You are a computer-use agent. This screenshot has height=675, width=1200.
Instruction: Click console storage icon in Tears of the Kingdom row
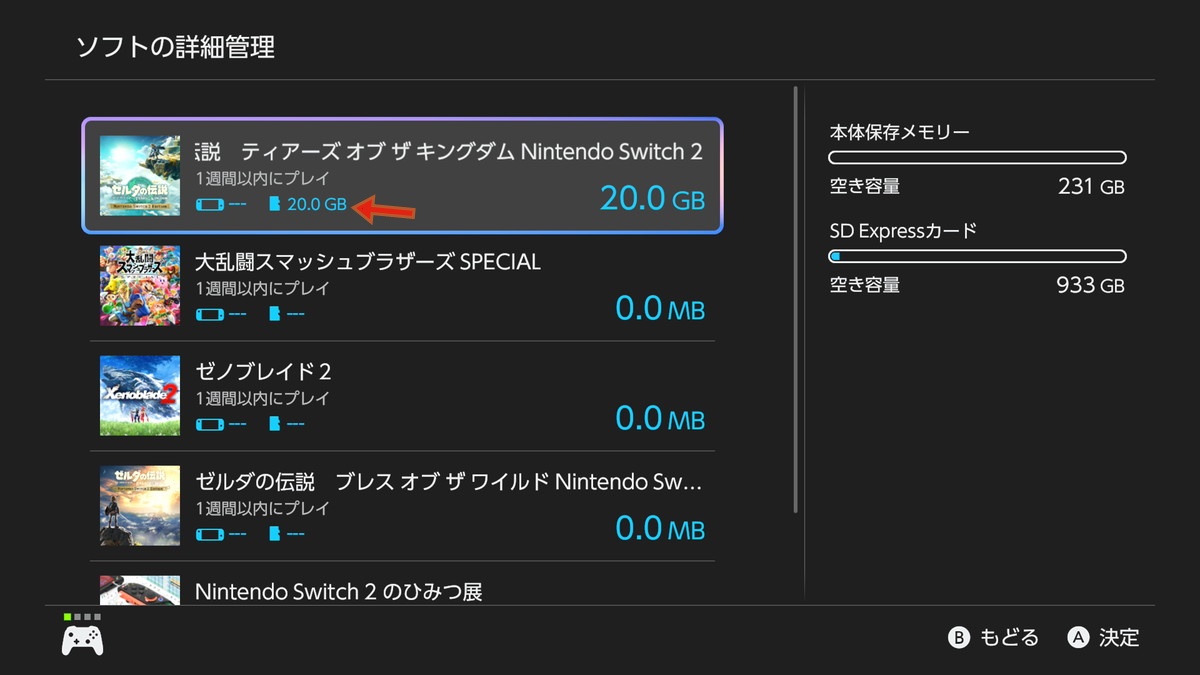coord(210,204)
